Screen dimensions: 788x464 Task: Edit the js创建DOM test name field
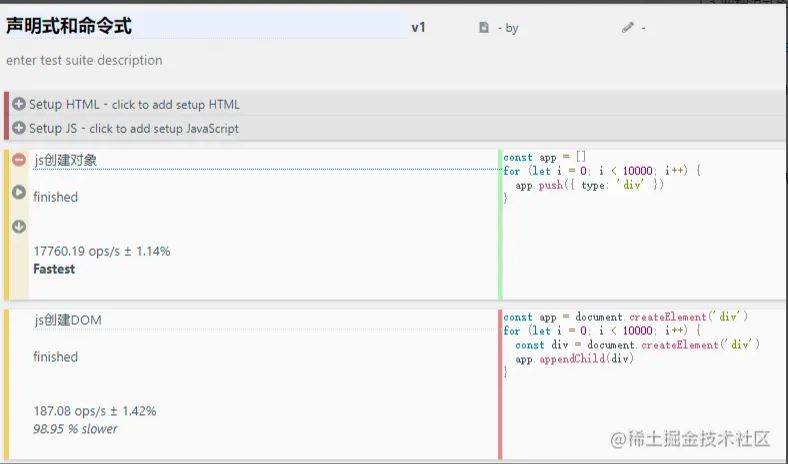(x=260, y=320)
